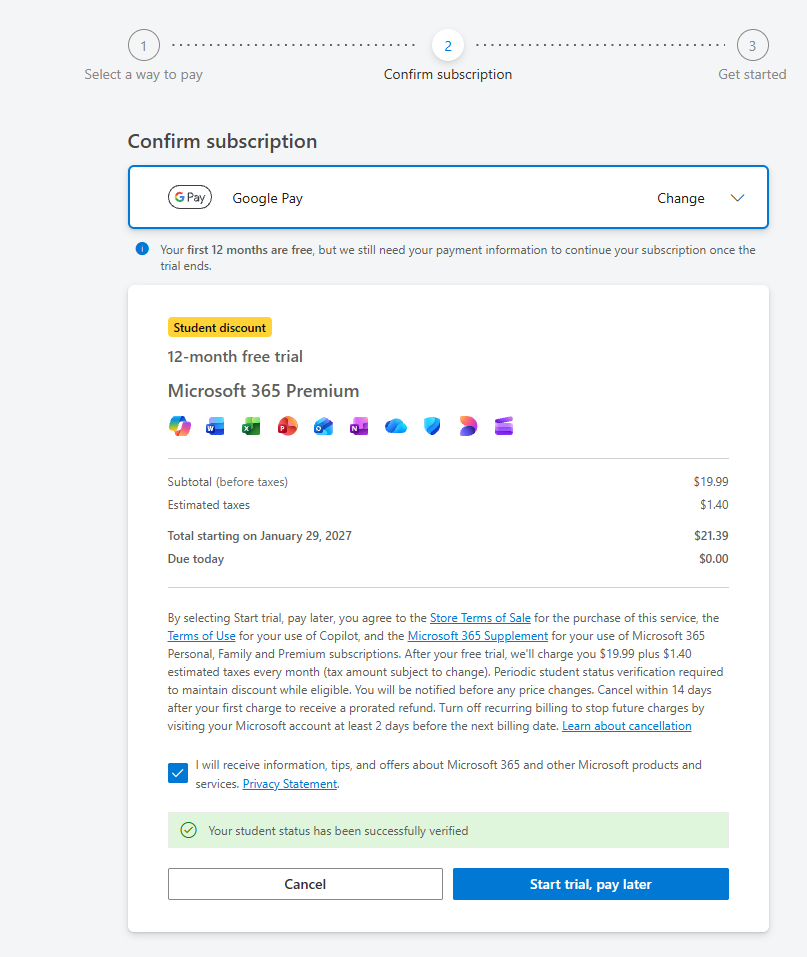Click the OneNote app icon
Screen dimensions: 807x957
pyautogui.click(x=359, y=426)
